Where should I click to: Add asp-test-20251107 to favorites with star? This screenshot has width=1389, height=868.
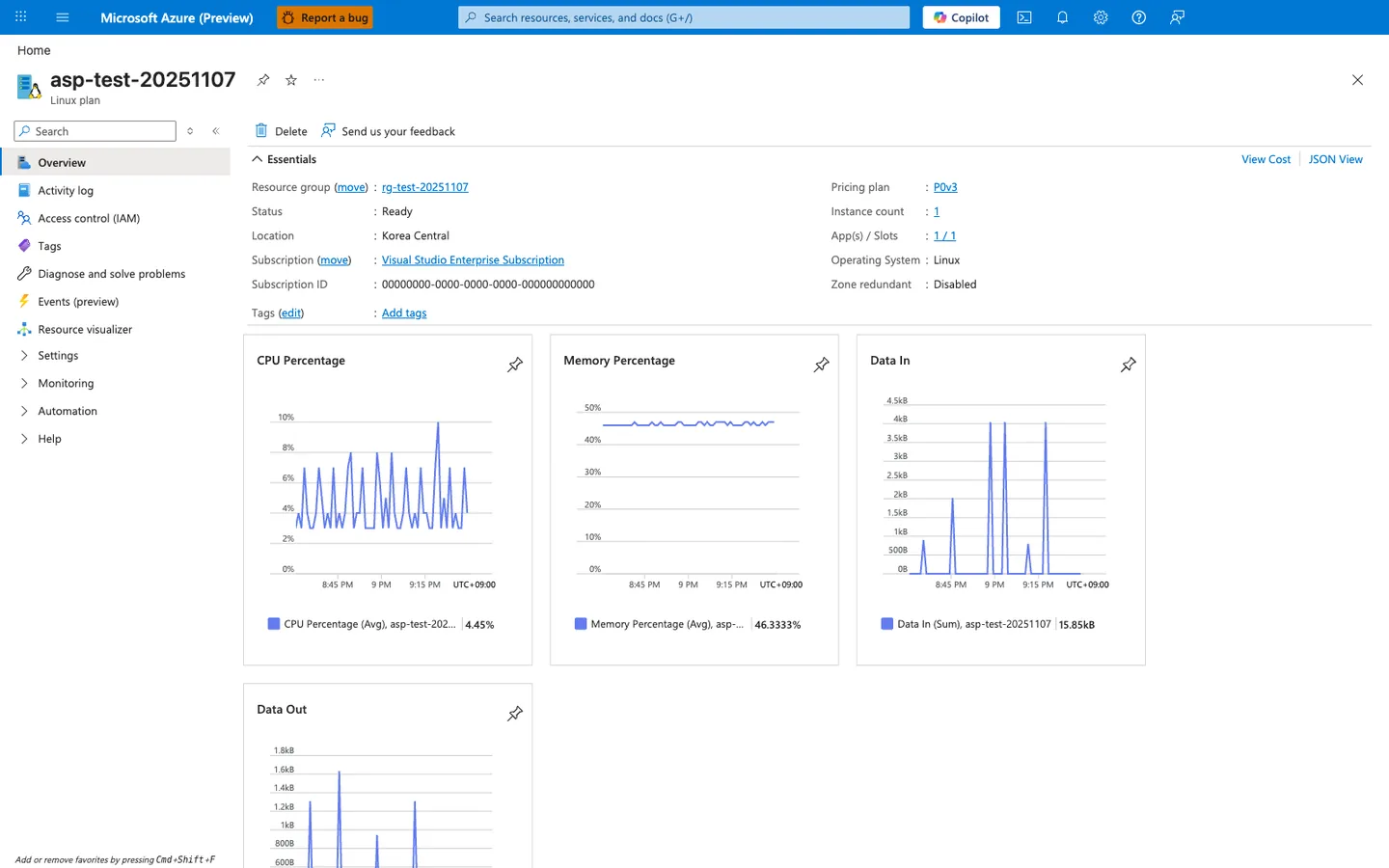[291, 80]
